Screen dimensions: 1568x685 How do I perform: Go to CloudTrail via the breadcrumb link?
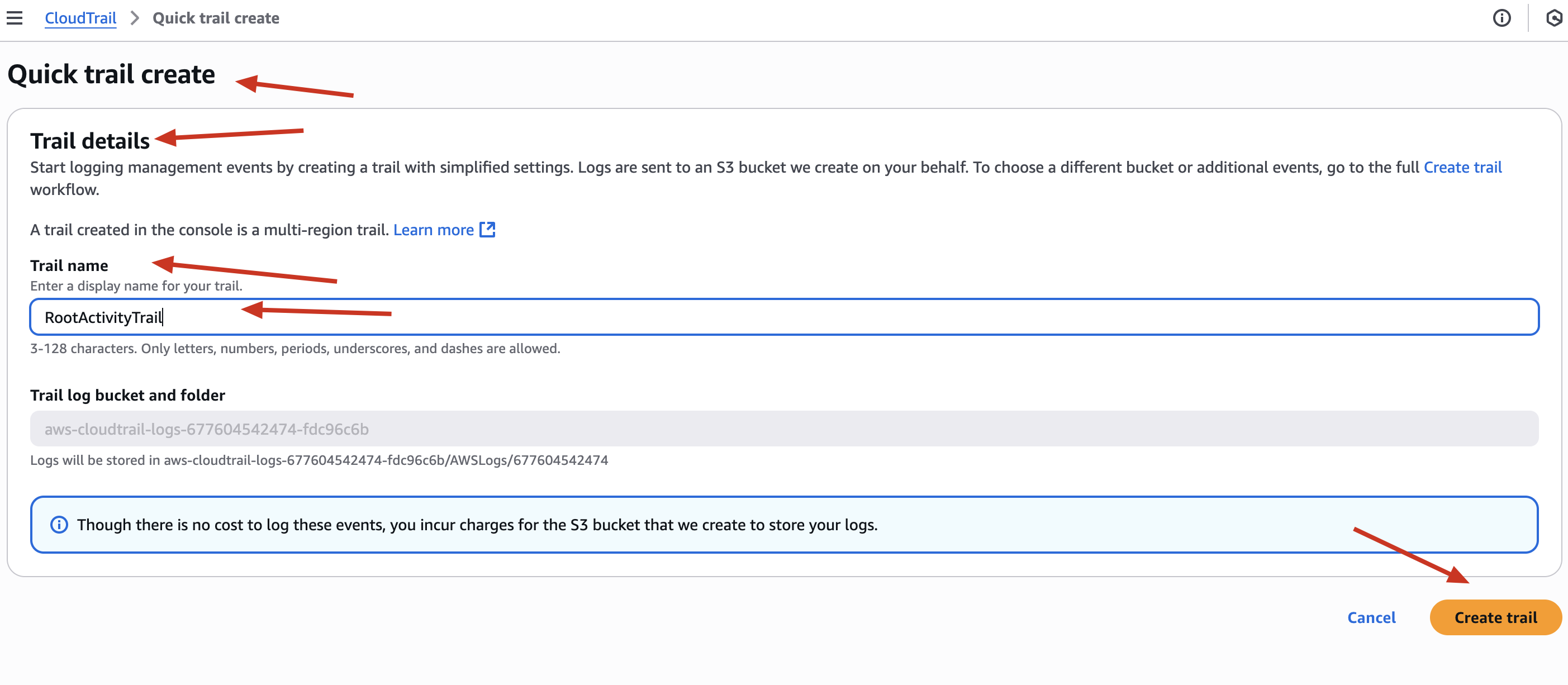[80, 18]
